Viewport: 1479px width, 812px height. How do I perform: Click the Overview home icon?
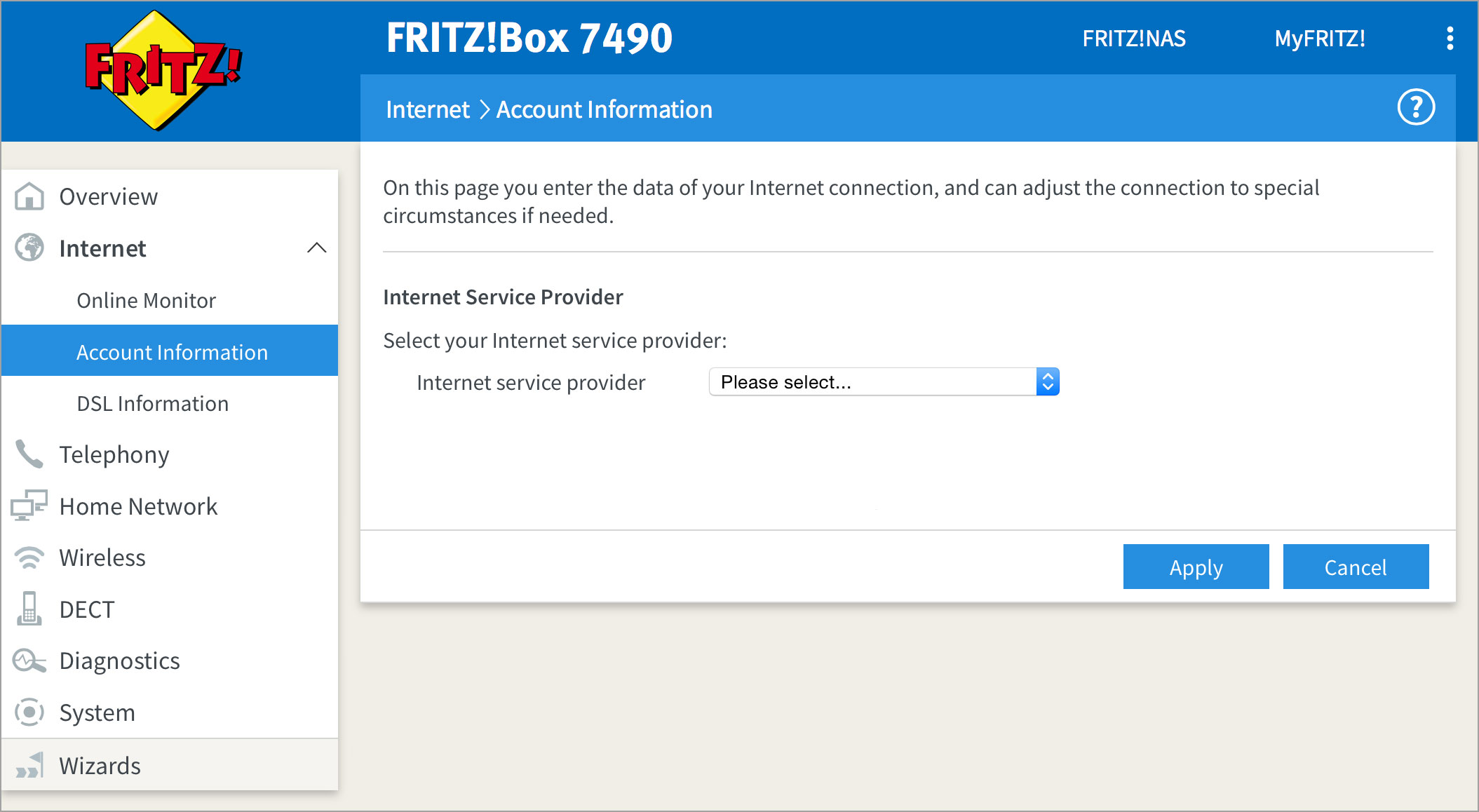pyautogui.click(x=28, y=196)
